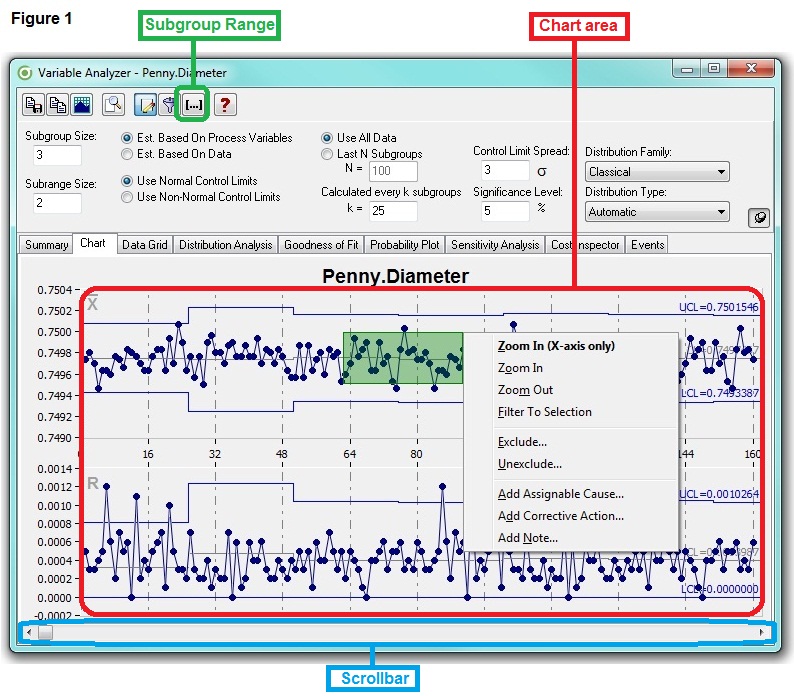Viewport: 794px width, 696px height.
Task: Toggle the pencil edit icon
Action: click(146, 105)
